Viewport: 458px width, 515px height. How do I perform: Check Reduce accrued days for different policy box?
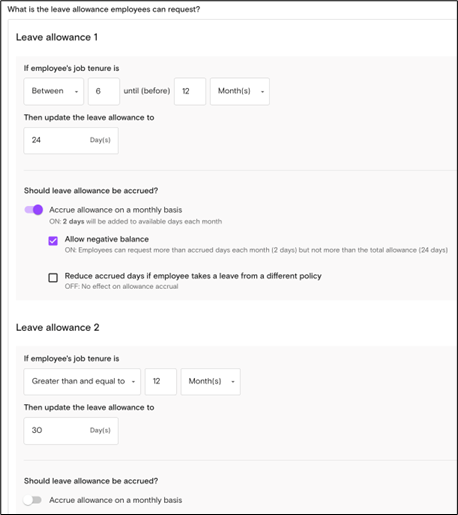(53, 277)
